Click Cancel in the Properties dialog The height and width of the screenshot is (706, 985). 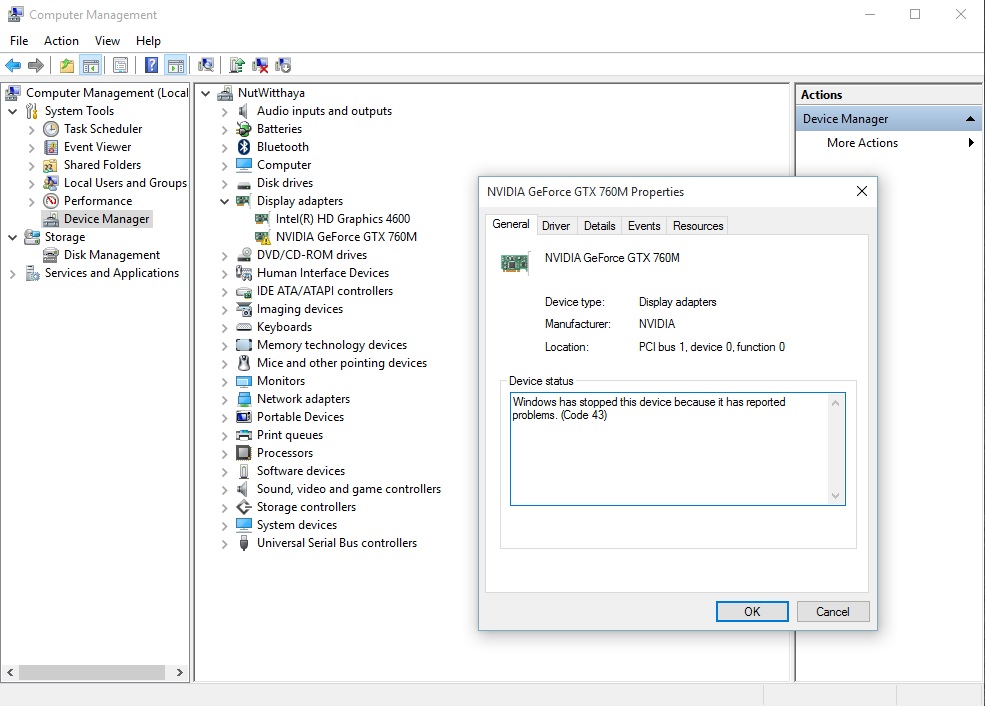point(833,612)
